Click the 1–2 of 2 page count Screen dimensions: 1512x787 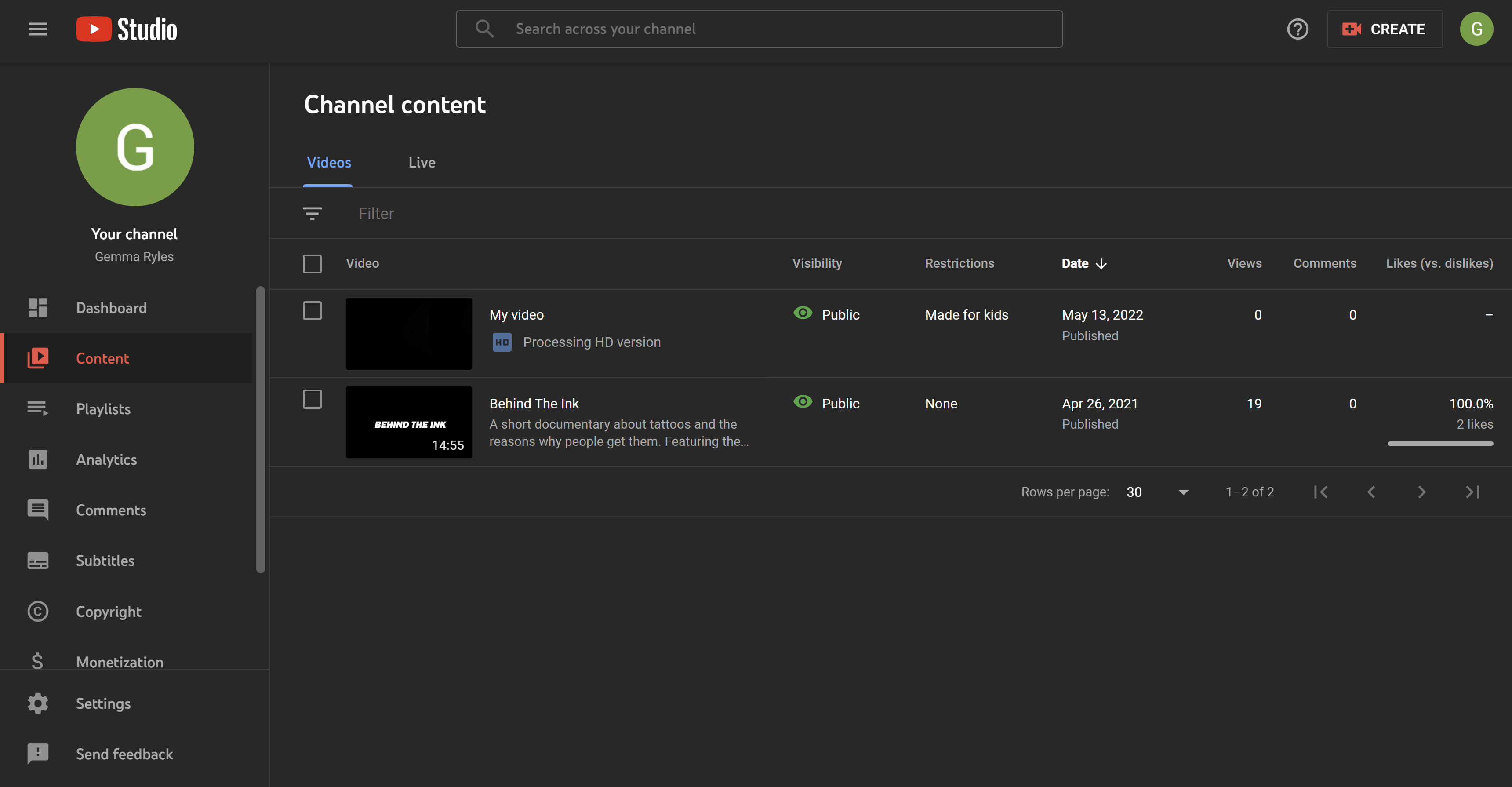(1250, 492)
